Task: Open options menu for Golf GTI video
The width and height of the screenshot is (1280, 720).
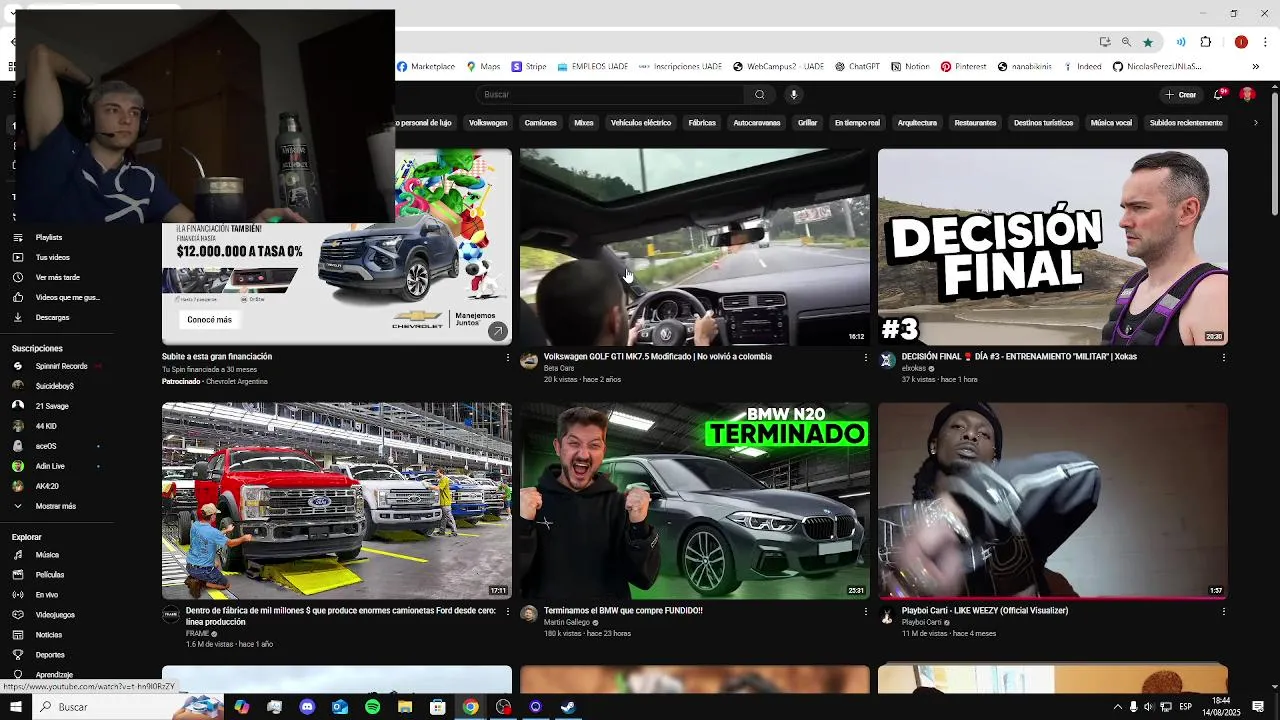Action: click(x=865, y=357)
